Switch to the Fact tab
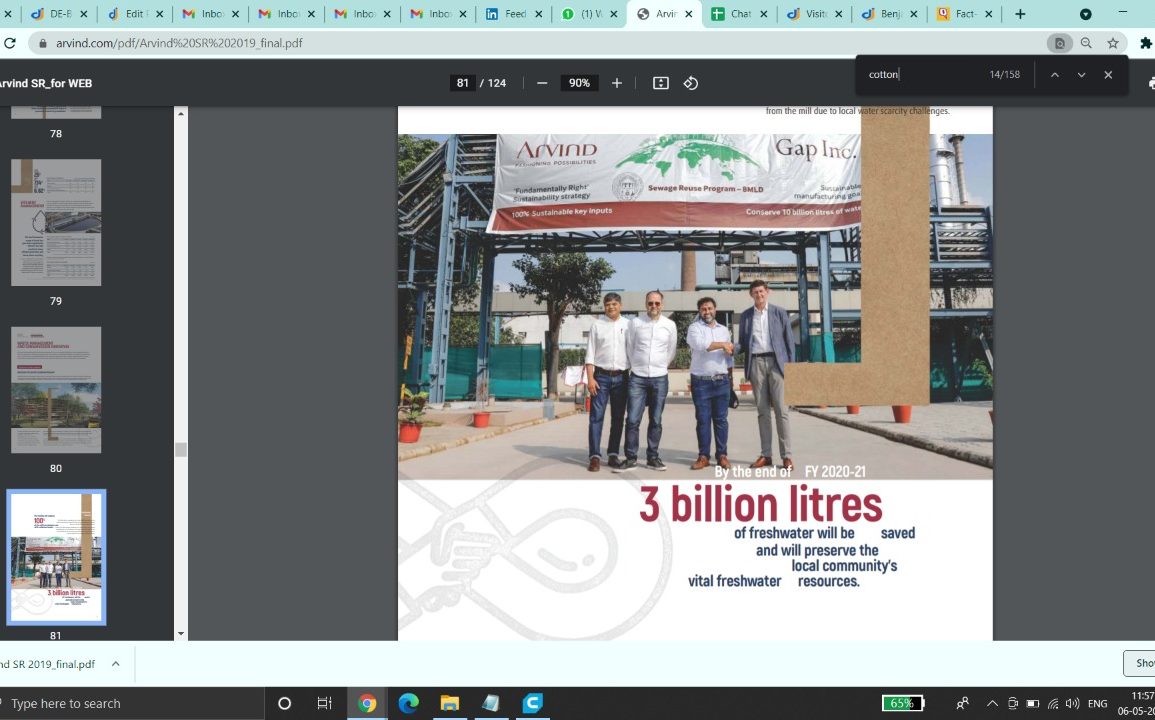Screen dimensions: 1155x720 tap(965, 14)
